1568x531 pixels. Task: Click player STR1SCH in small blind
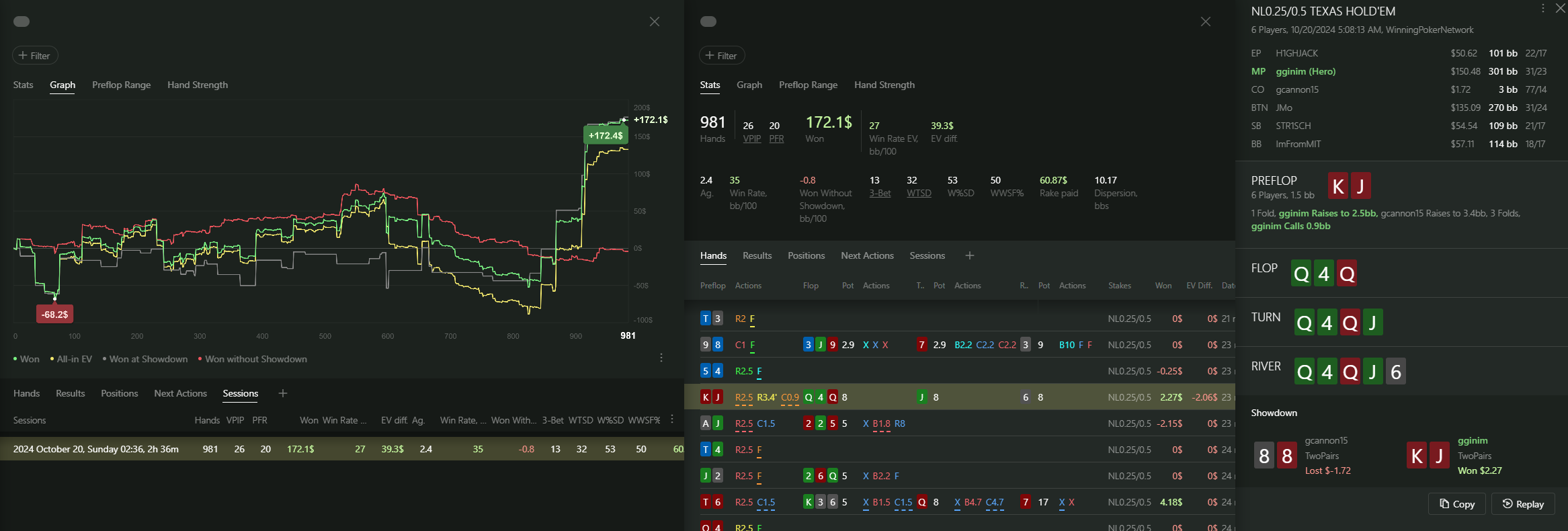[1293, 126]
